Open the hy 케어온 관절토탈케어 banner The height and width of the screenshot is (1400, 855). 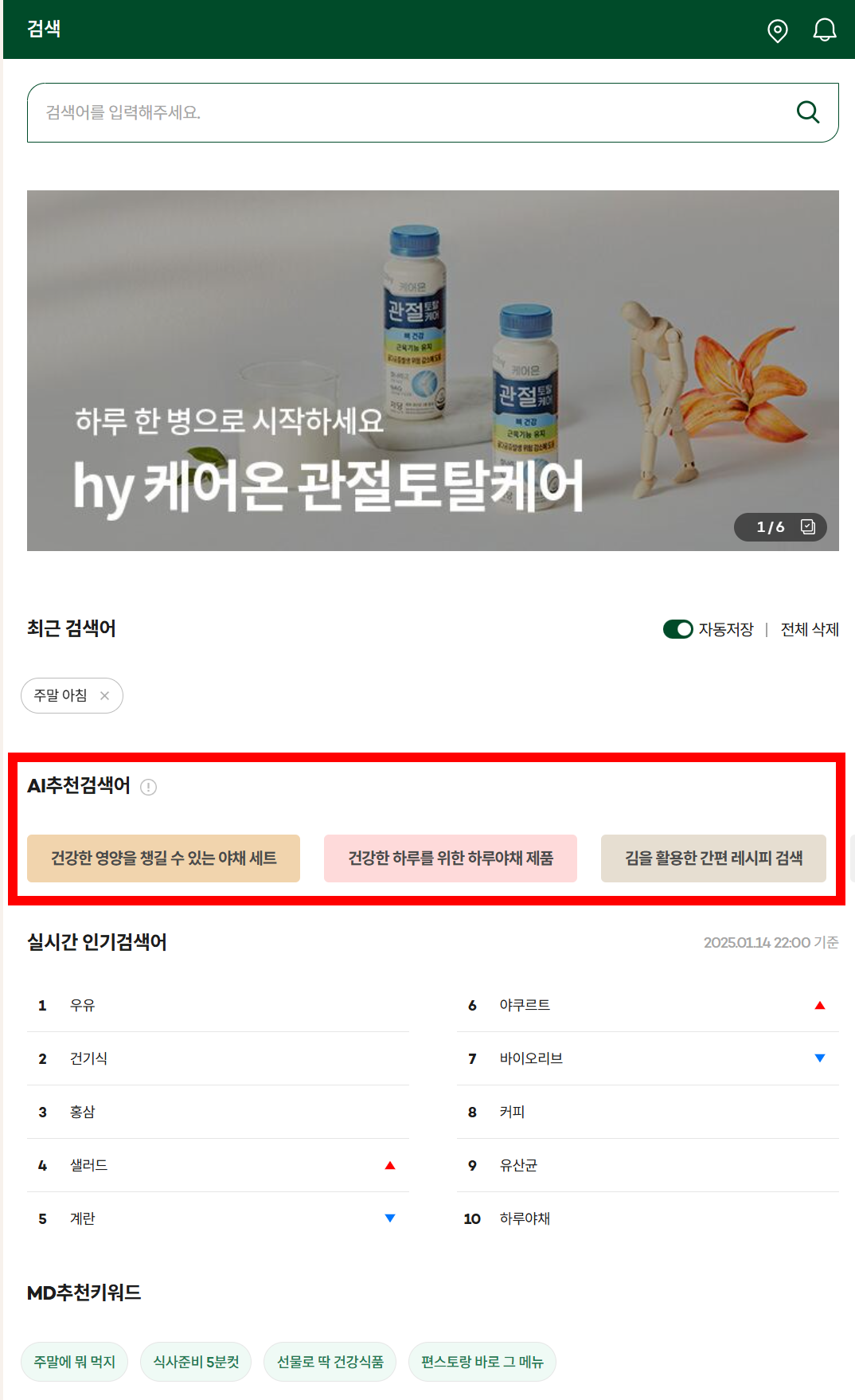433,370
